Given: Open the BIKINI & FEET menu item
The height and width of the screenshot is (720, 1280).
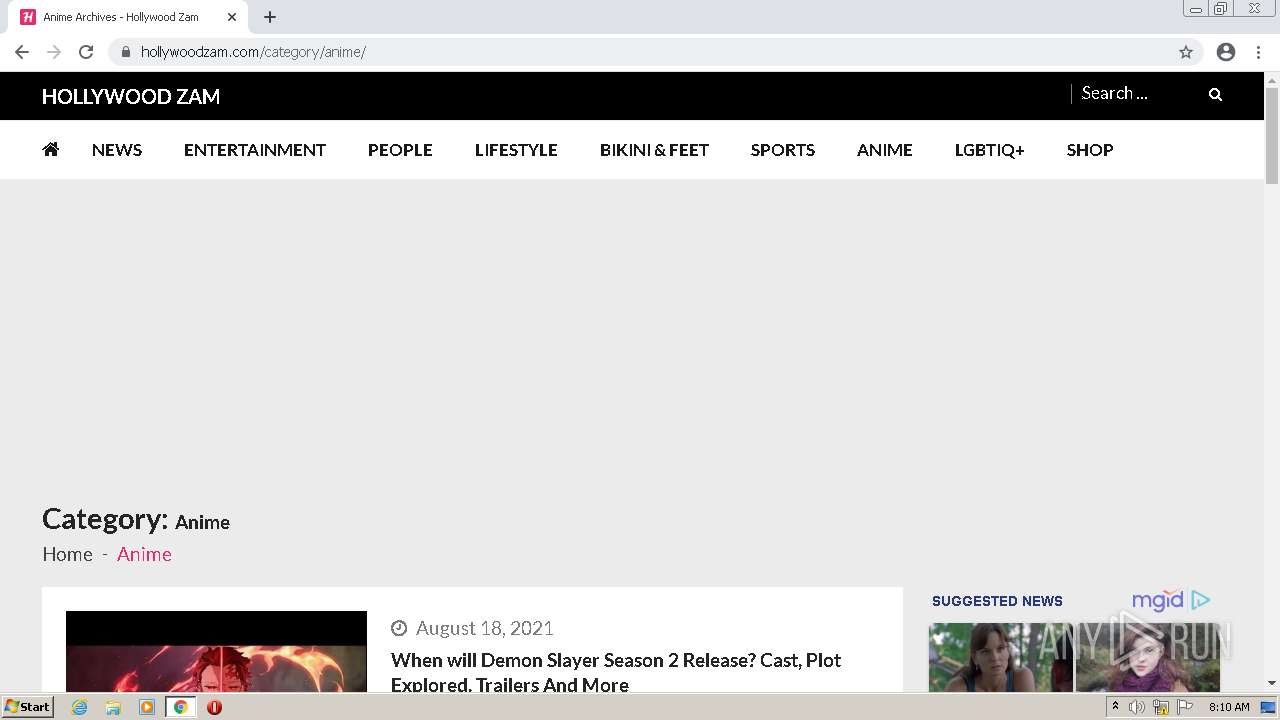Looking at the screenshot, I should (654, 150).
